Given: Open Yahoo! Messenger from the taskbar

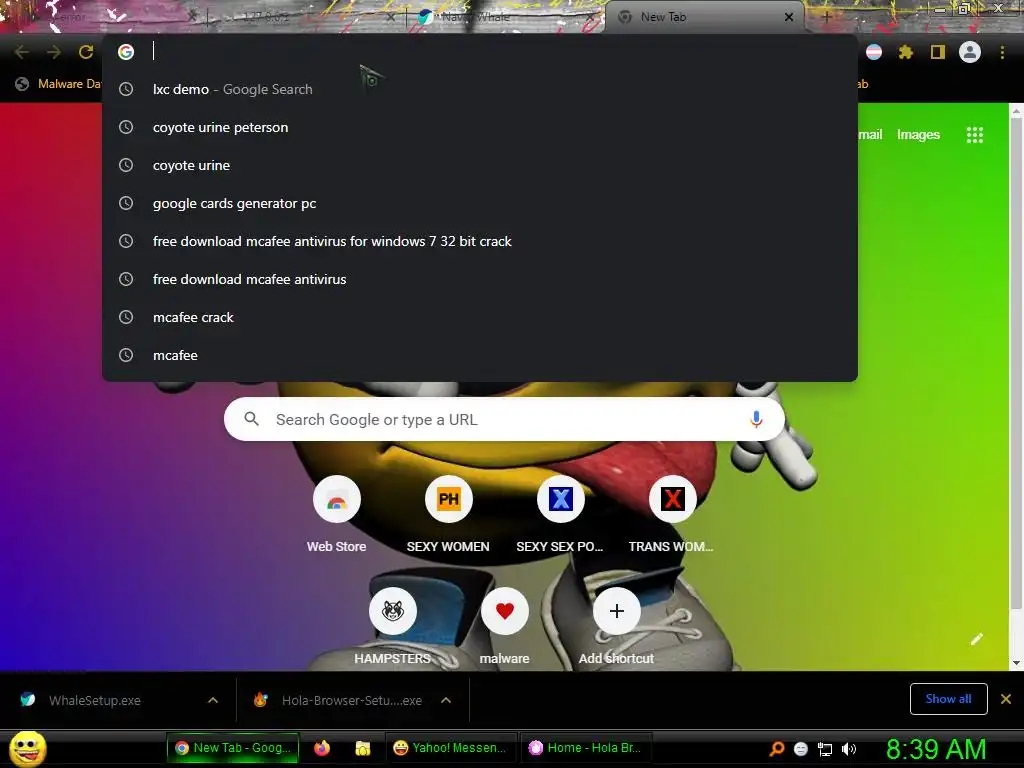Looking at the screenshot, I should tap(451, 748).
